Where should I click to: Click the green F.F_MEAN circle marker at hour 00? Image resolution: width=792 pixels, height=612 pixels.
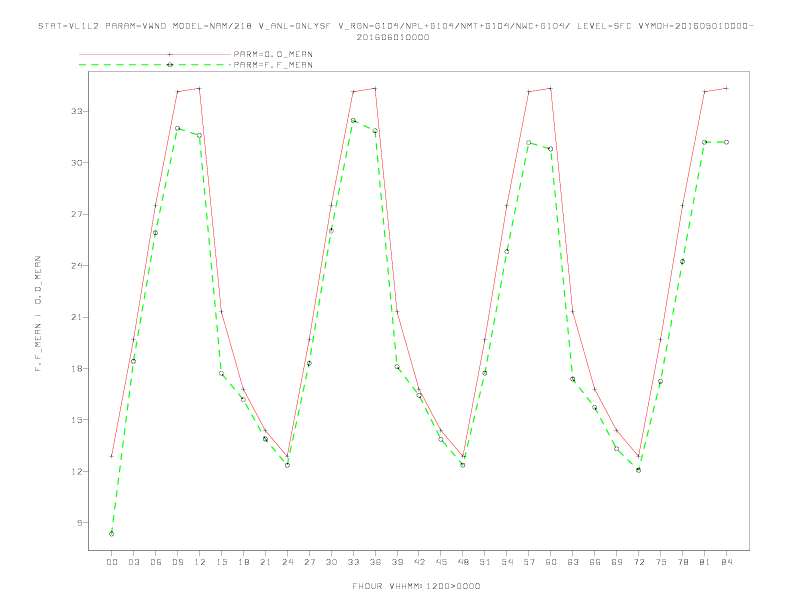[112, 534]
